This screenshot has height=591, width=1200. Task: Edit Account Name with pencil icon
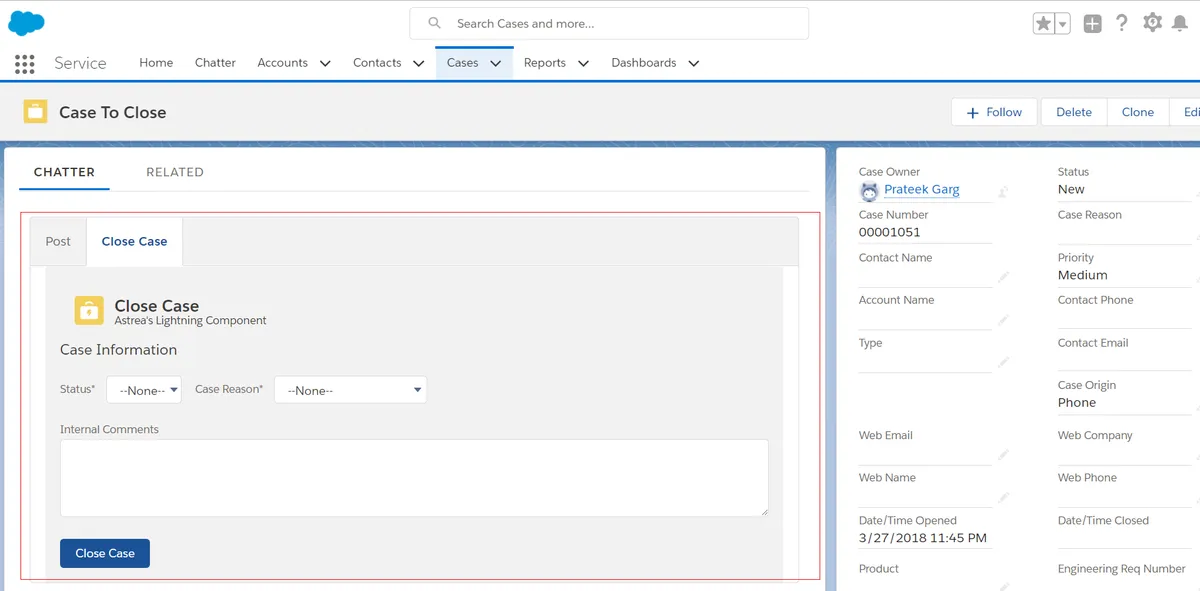point(1003,320)
